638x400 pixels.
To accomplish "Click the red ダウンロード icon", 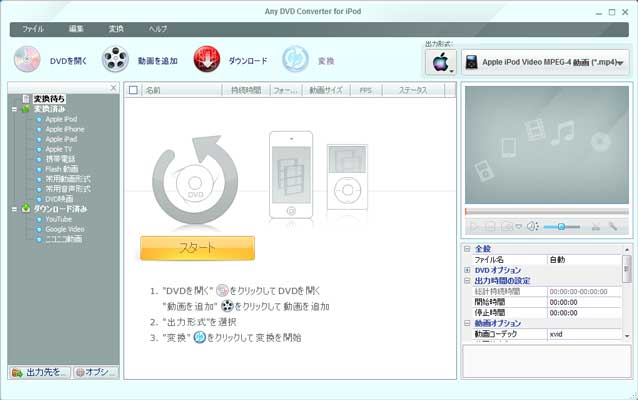I will click(x=207, y=59).
